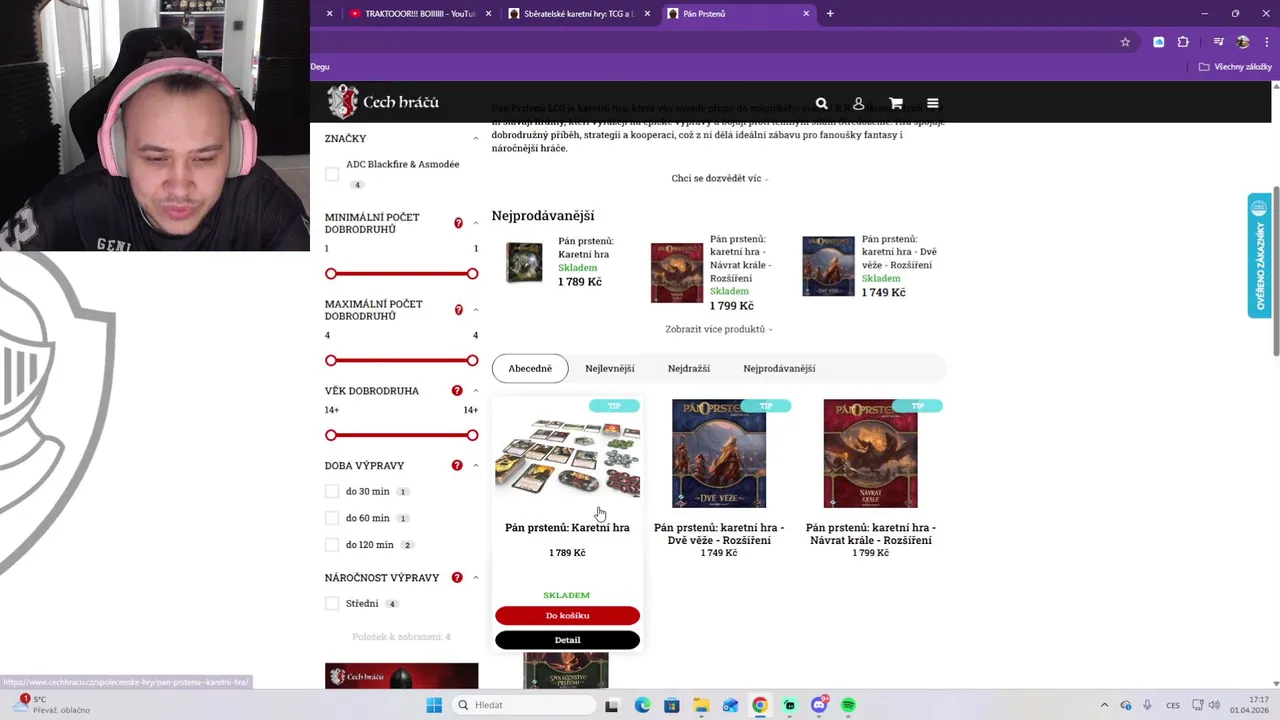Click the Ověřeno zákazníky side badge
1280x720 pixels.
(1259, 255)
